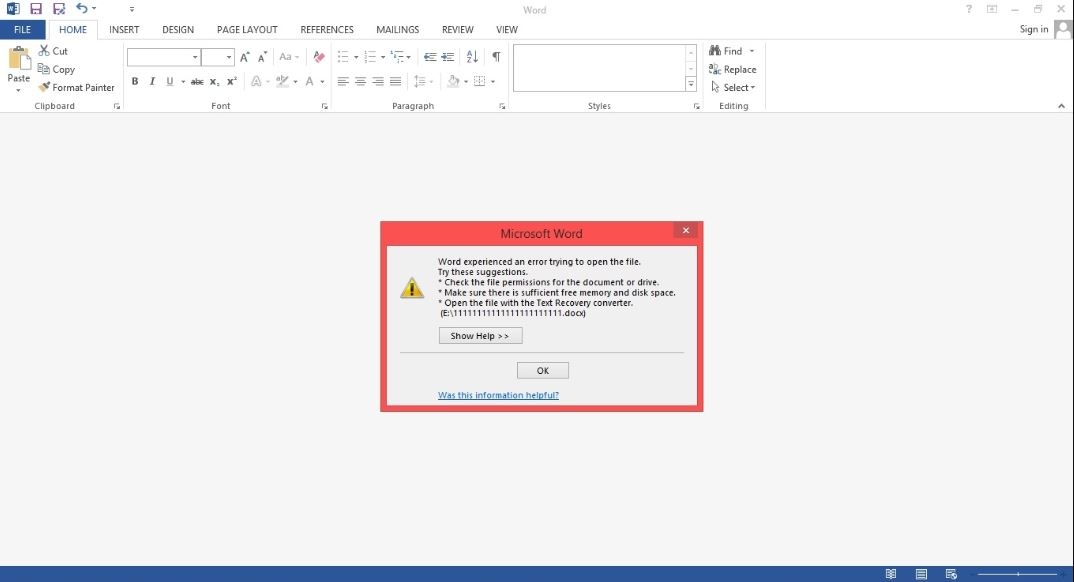This screenshot has width=1074, height=582.
Task: Click the Text Effects icon
Action: point(256,81)
